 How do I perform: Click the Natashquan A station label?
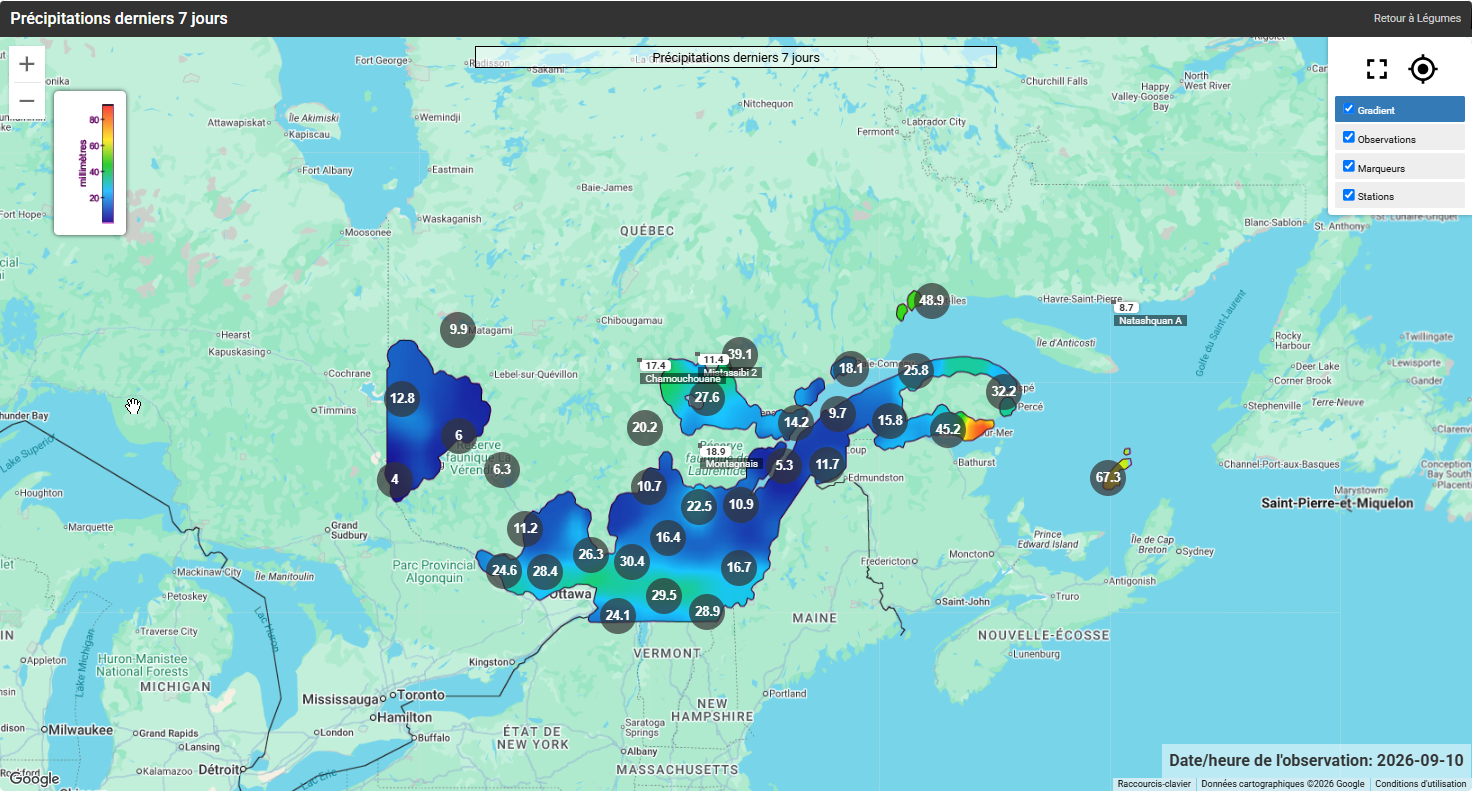[x=1150, y=320]
